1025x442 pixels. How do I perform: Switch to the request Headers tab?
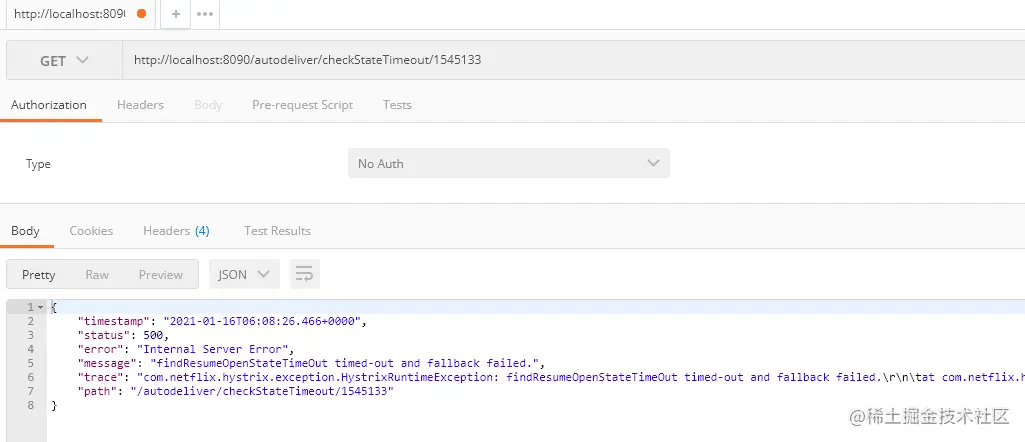(x=140, y=105)
